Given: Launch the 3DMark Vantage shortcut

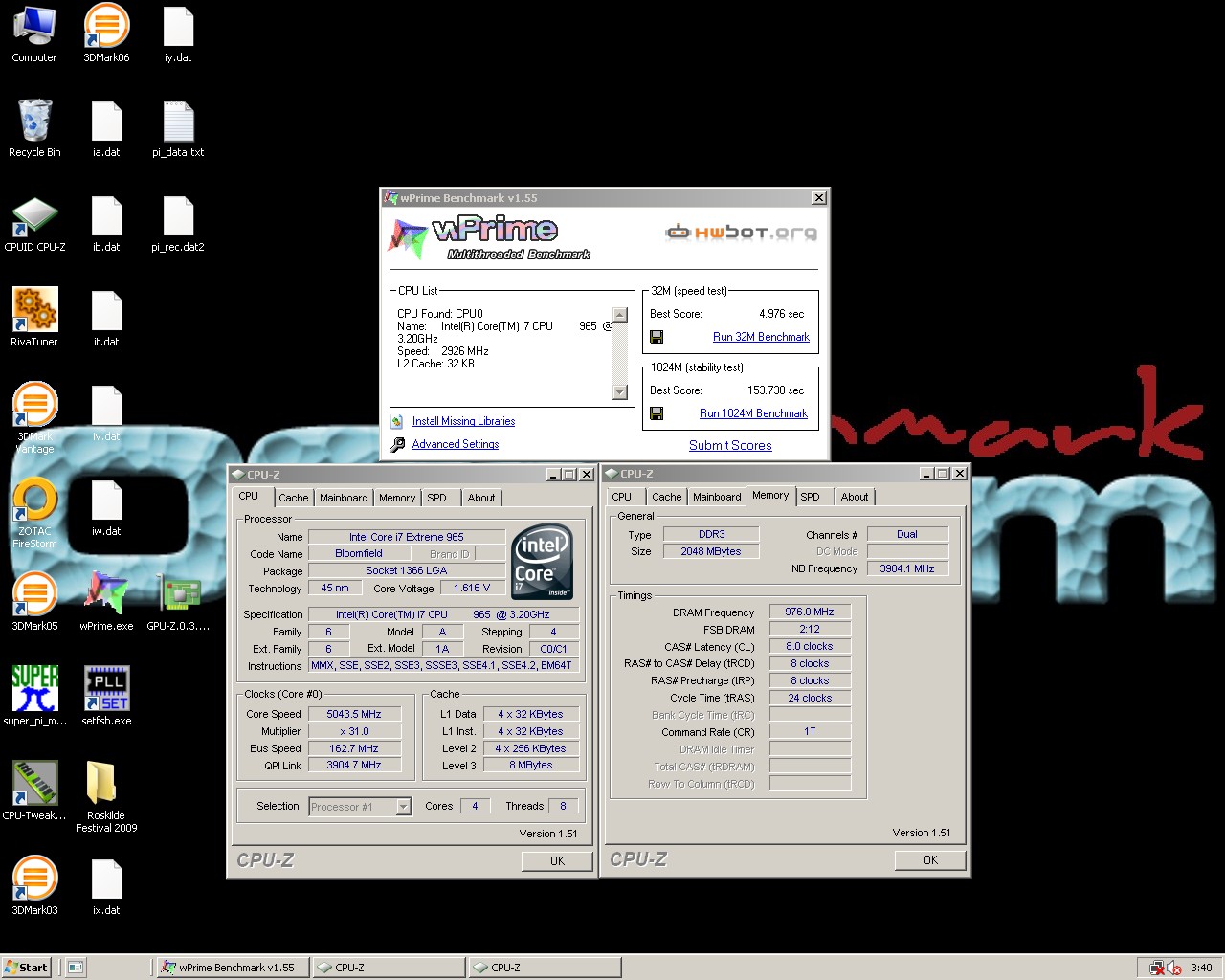Looking at the screenshot, I should (x=34, y=417).
